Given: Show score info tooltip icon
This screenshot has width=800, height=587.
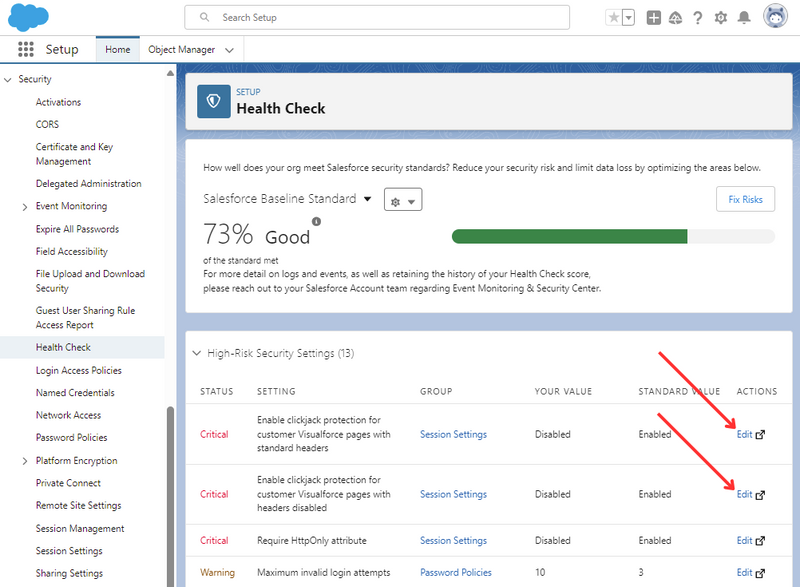Looking at the screenshot, I should click(x=316, y=221).
